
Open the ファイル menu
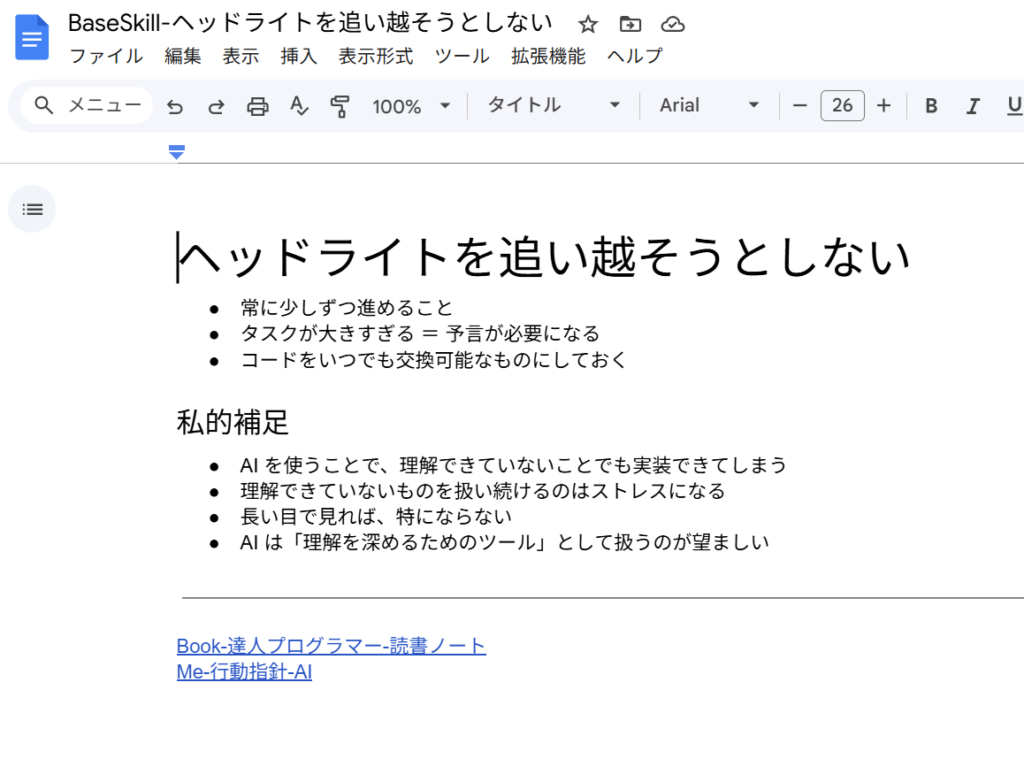click(105, 57)
